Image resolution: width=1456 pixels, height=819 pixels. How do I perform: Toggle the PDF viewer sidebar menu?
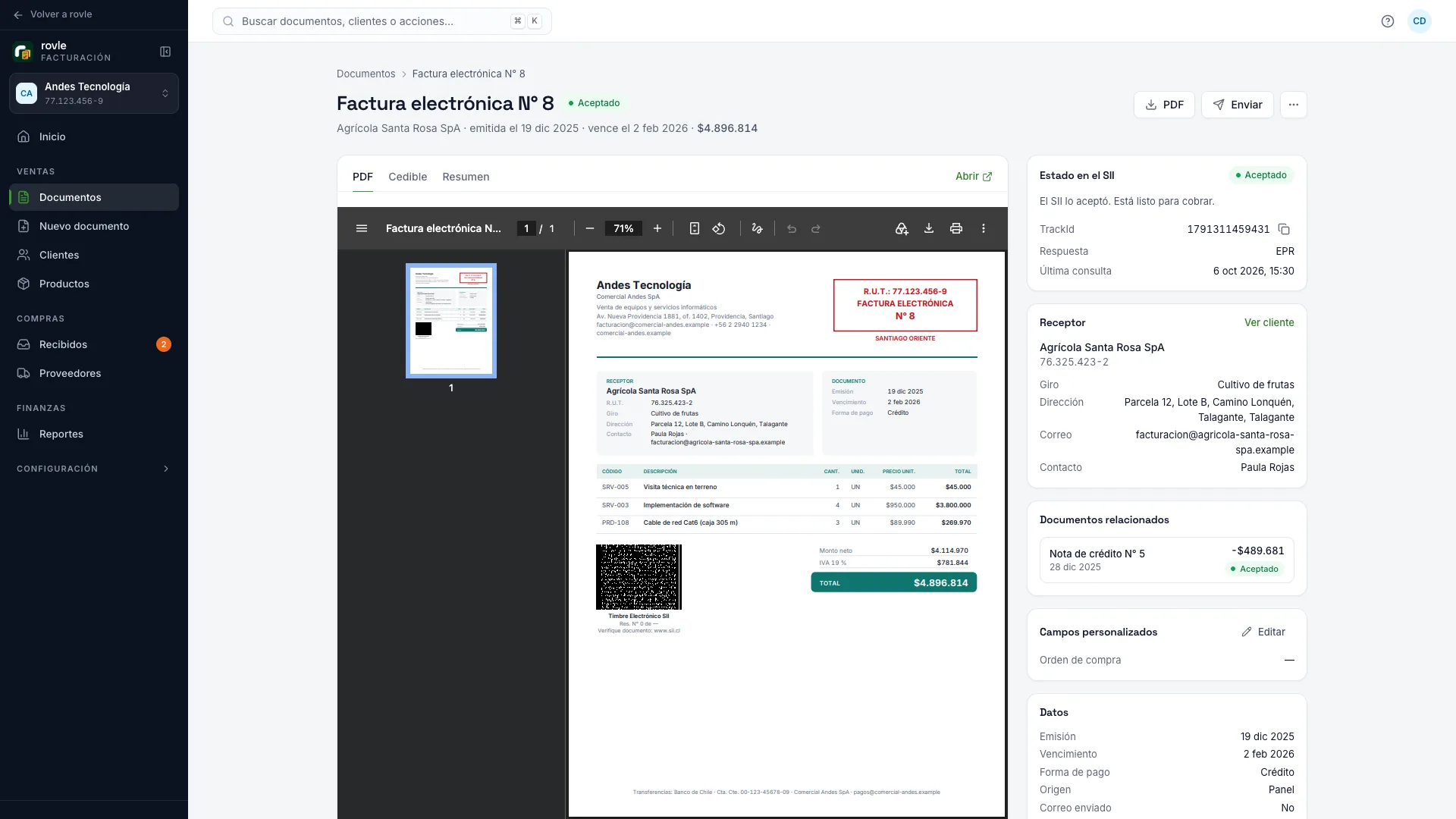[362, 228]
